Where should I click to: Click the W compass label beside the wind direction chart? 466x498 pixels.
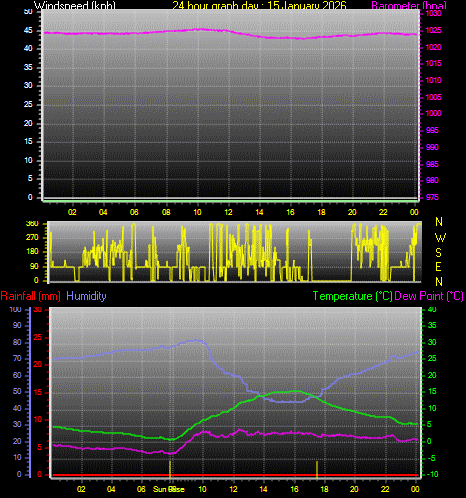pyautogui.click(x=440, y=238)
